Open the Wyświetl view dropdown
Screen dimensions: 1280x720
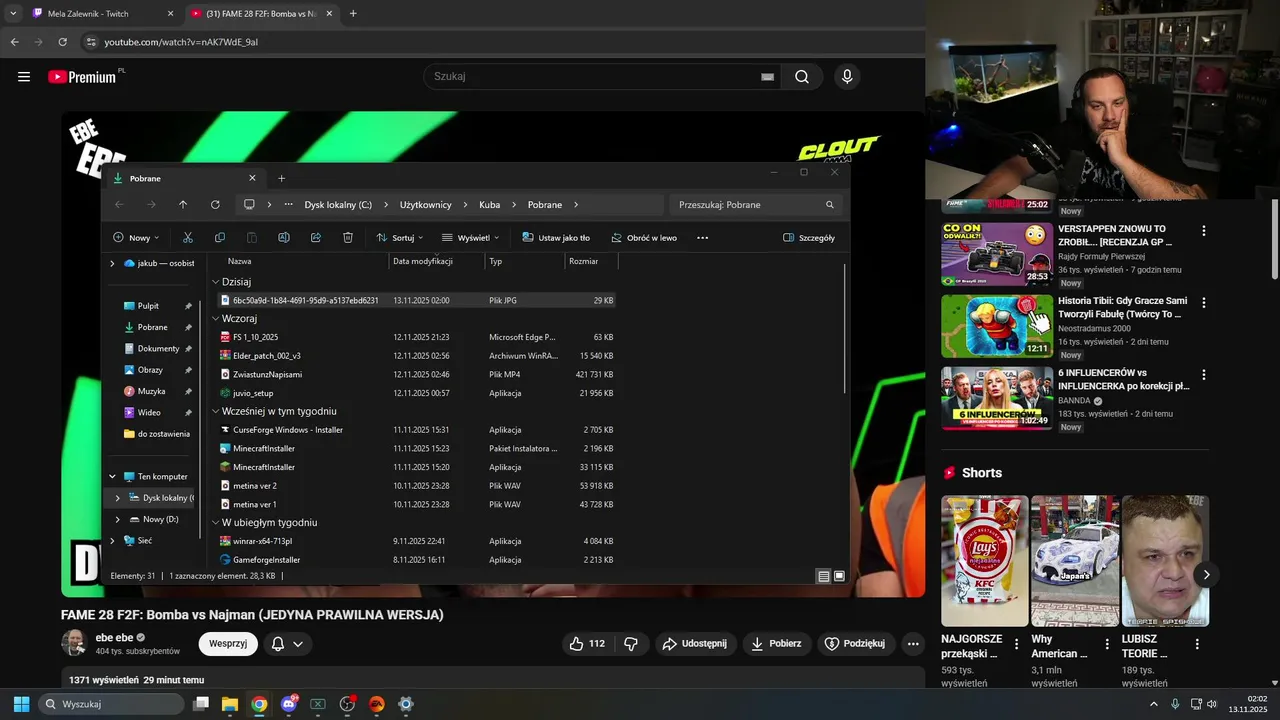click(469, 238)
